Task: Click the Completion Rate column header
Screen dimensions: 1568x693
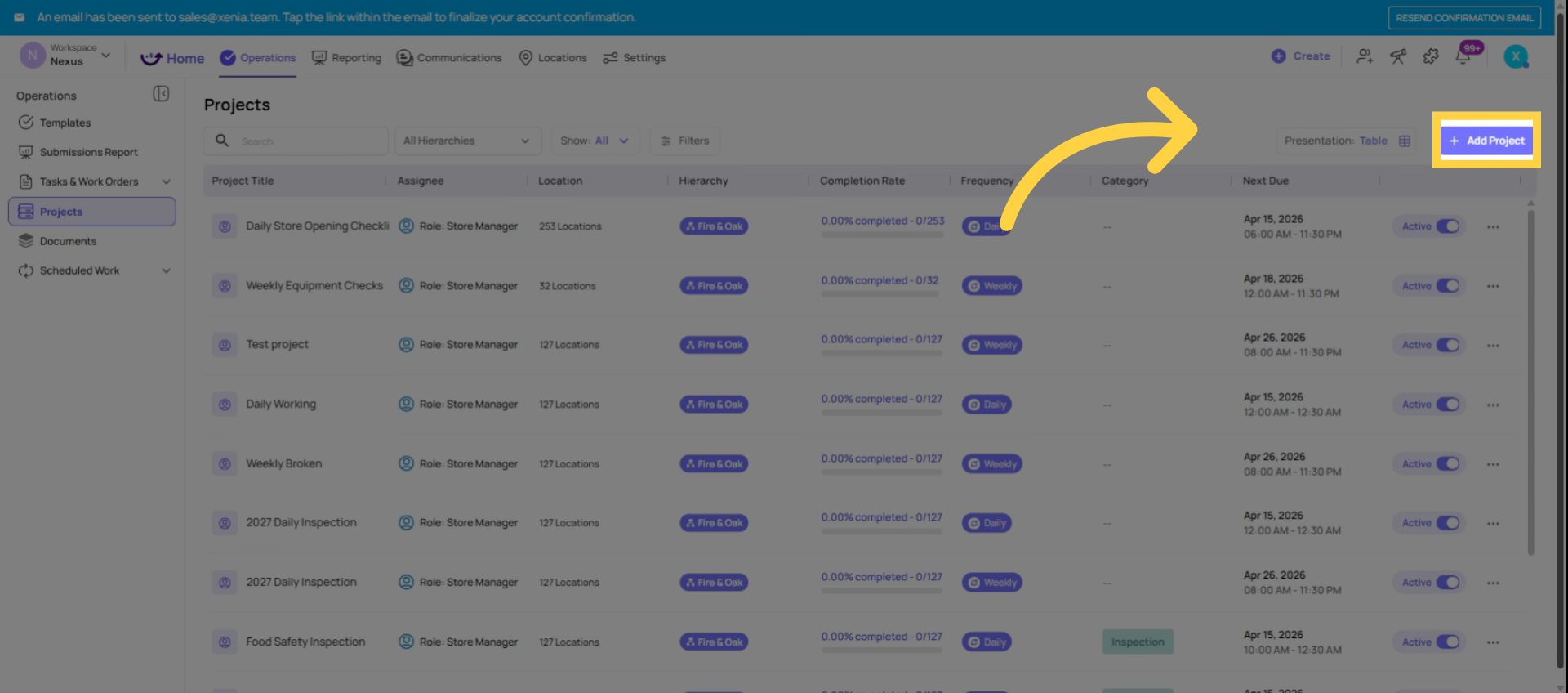Action: point(862,181)
